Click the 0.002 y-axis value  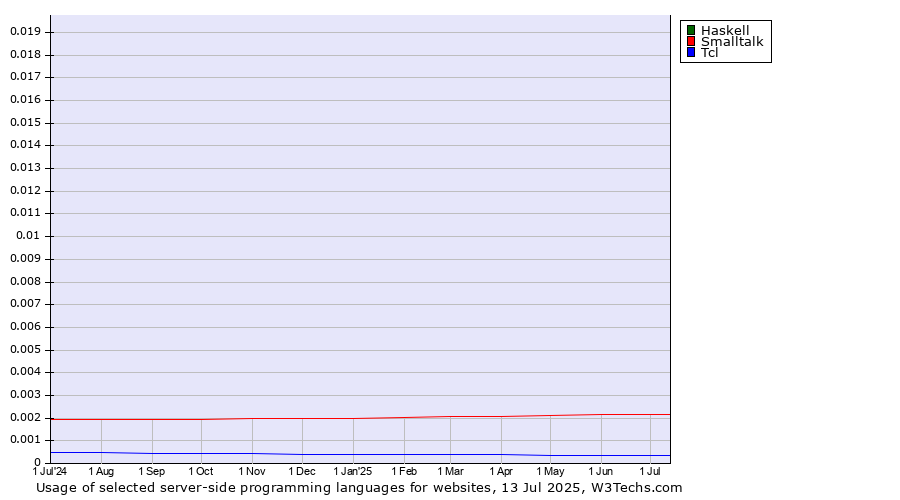(x=26, y=417)
